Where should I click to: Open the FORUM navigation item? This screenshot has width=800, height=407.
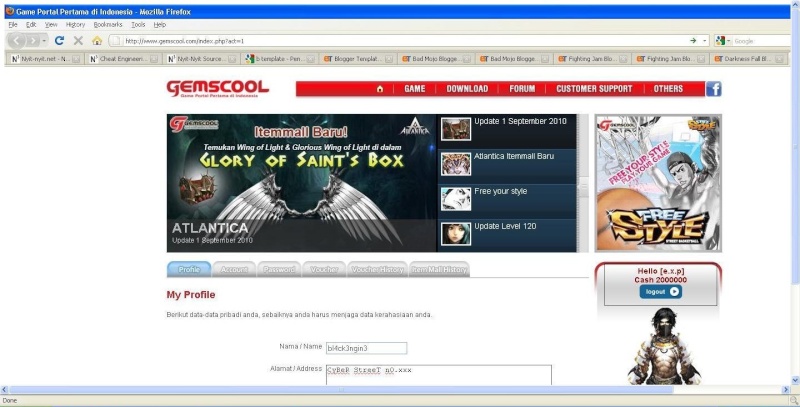point(522,89)
